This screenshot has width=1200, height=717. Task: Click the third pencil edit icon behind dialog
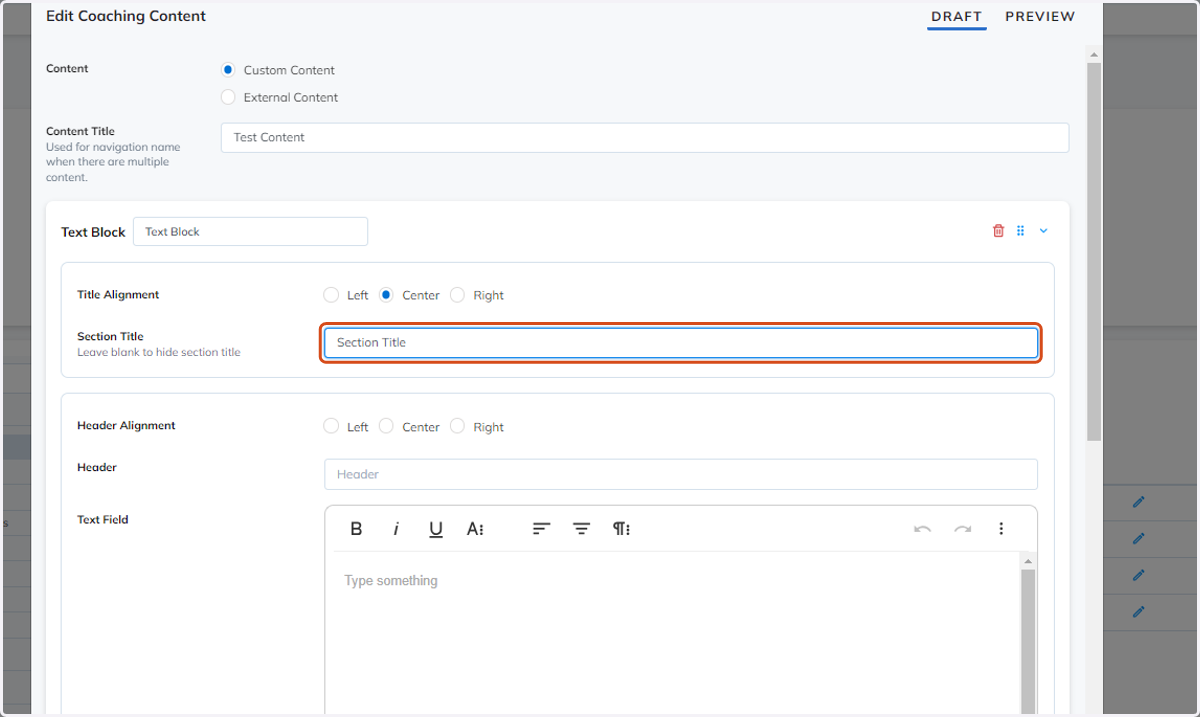pos(1138,575)
